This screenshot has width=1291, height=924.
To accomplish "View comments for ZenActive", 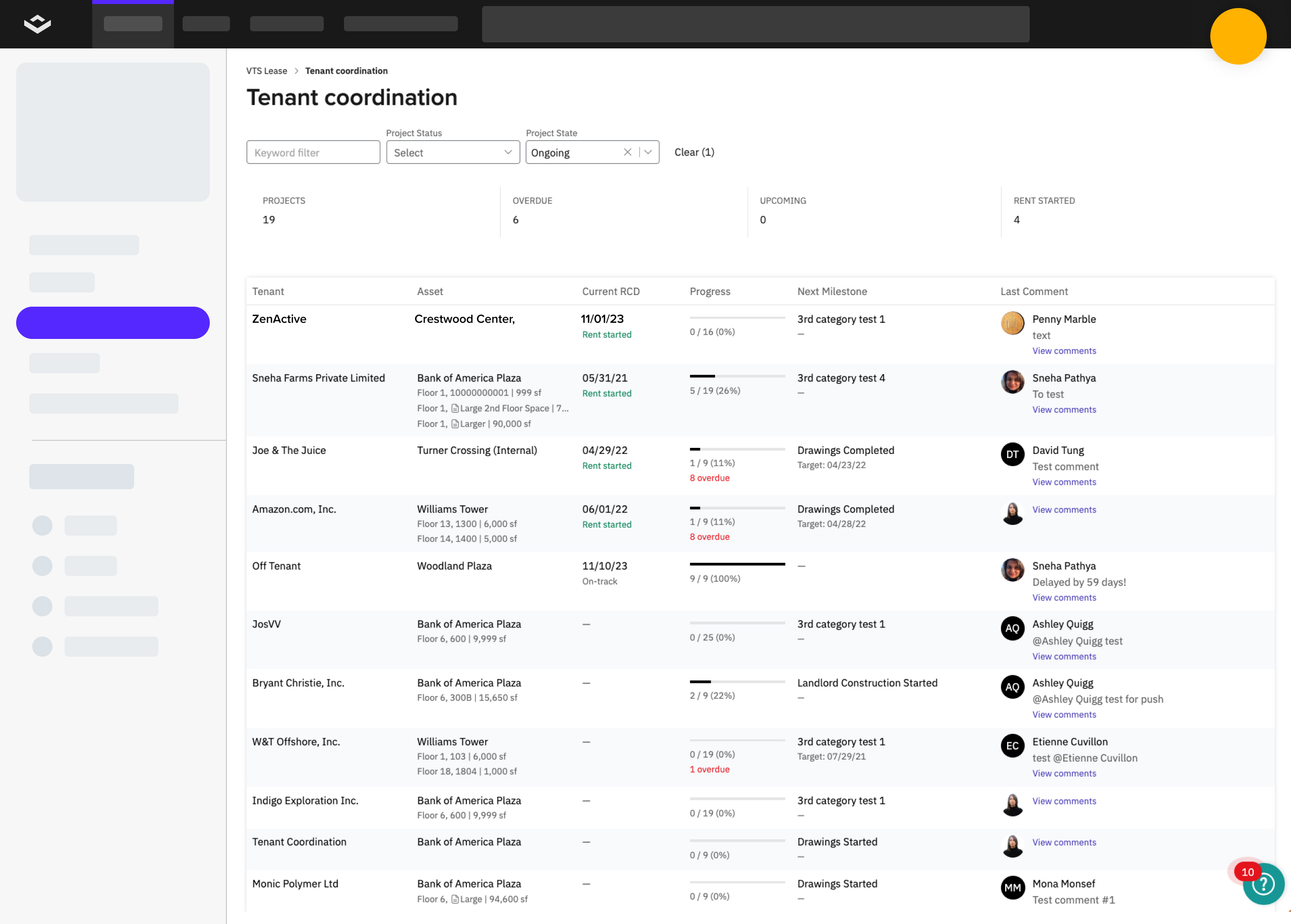I will pos(1064,351).
